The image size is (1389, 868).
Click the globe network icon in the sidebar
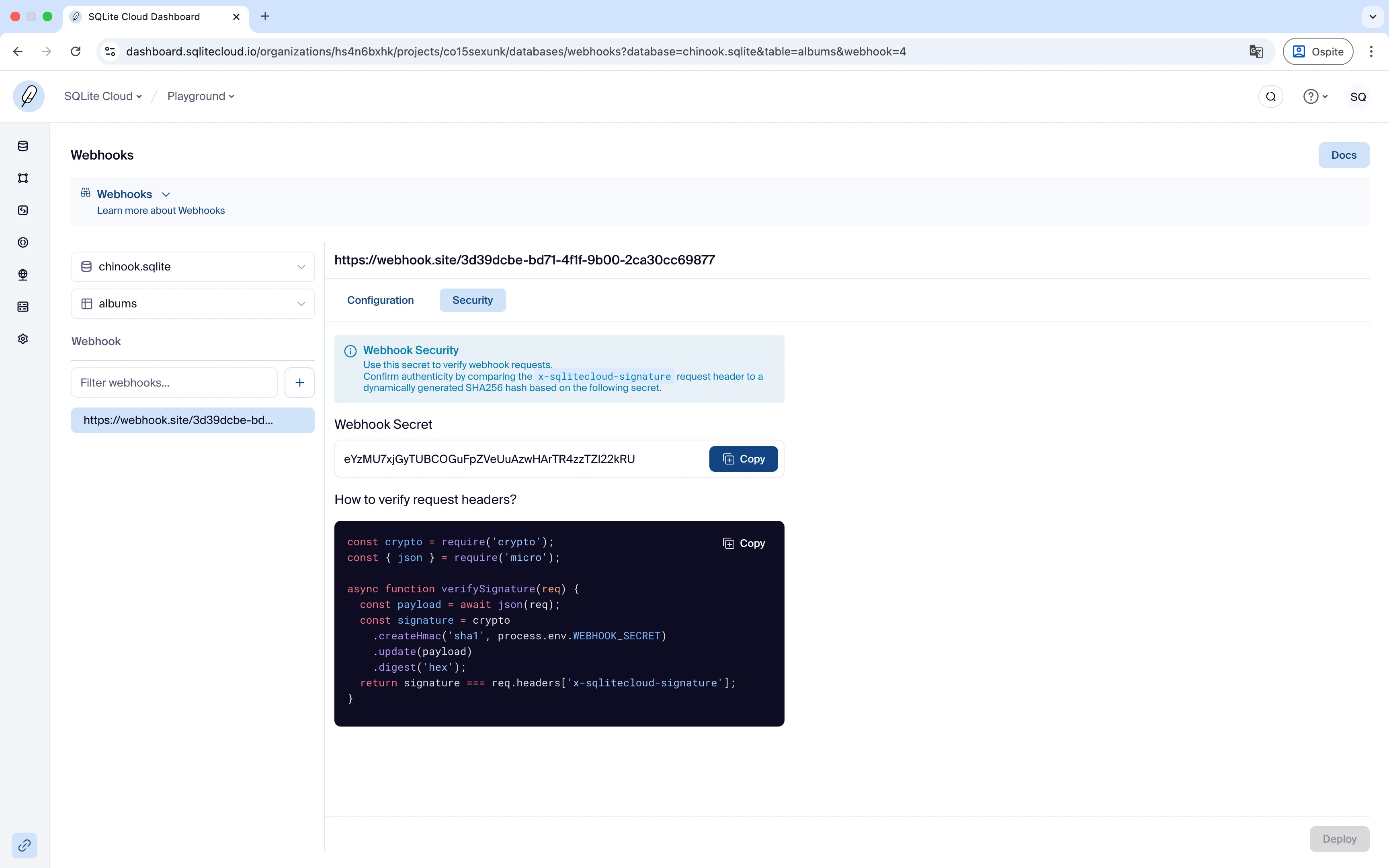click(x=23, y=274)
